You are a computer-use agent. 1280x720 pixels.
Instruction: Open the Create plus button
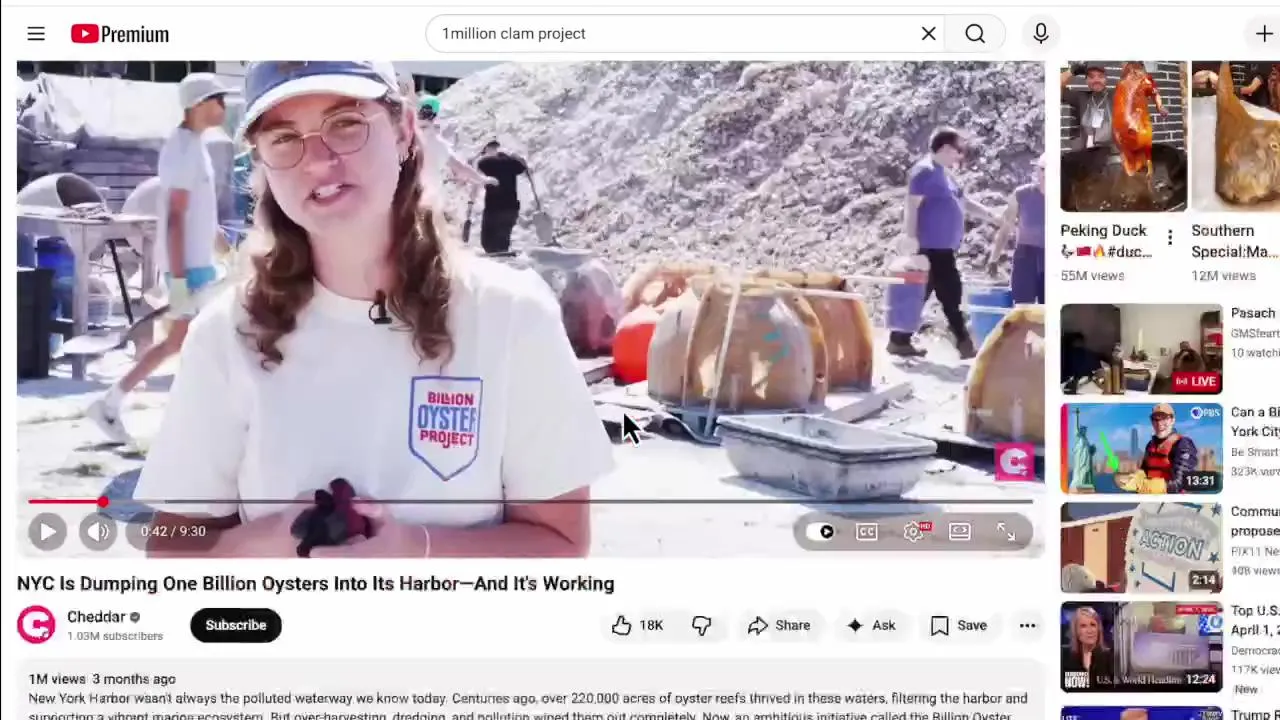click(x=1264, y=34)
